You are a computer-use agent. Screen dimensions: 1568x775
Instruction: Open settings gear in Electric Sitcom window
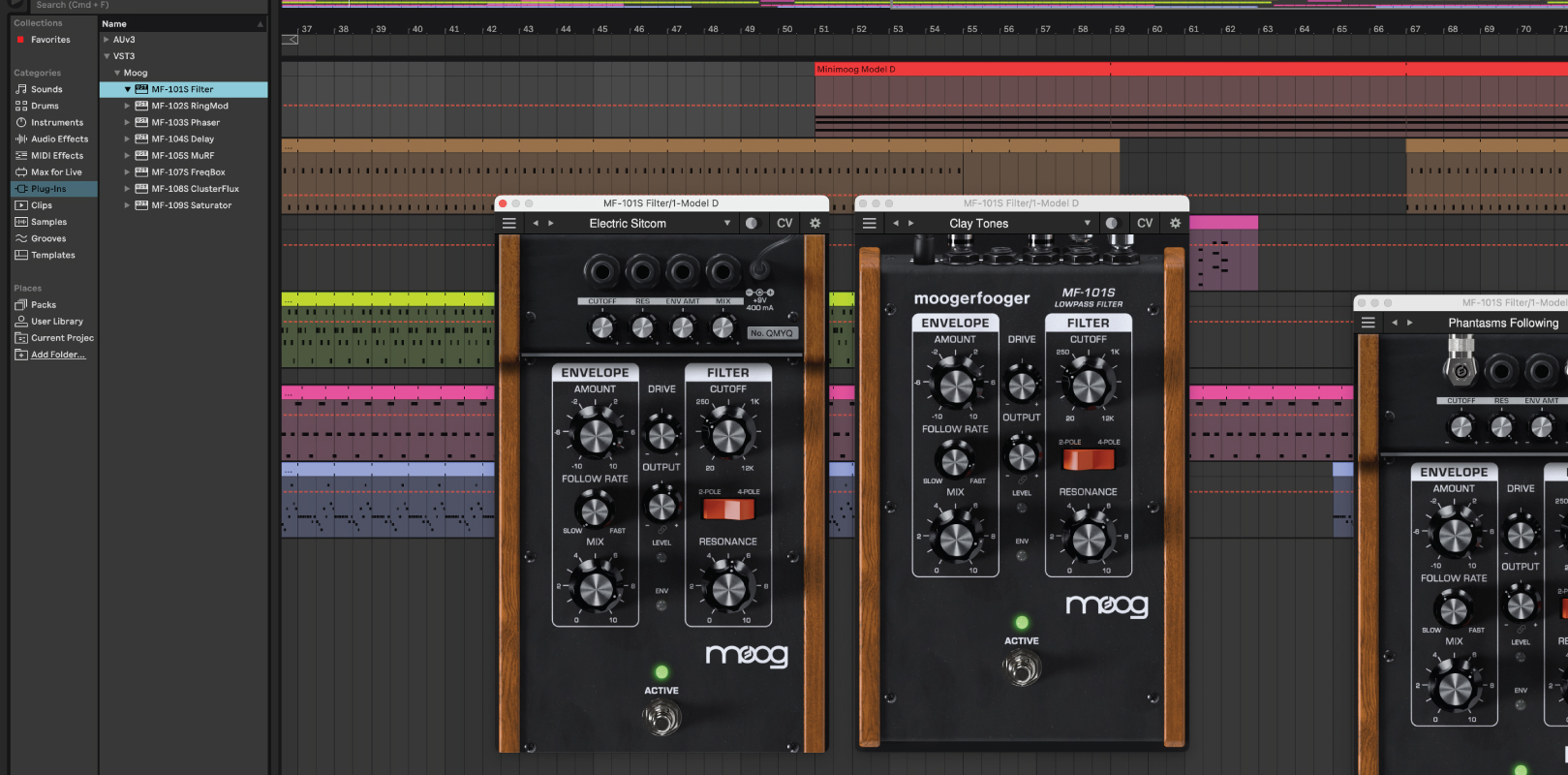pos(815,223)
